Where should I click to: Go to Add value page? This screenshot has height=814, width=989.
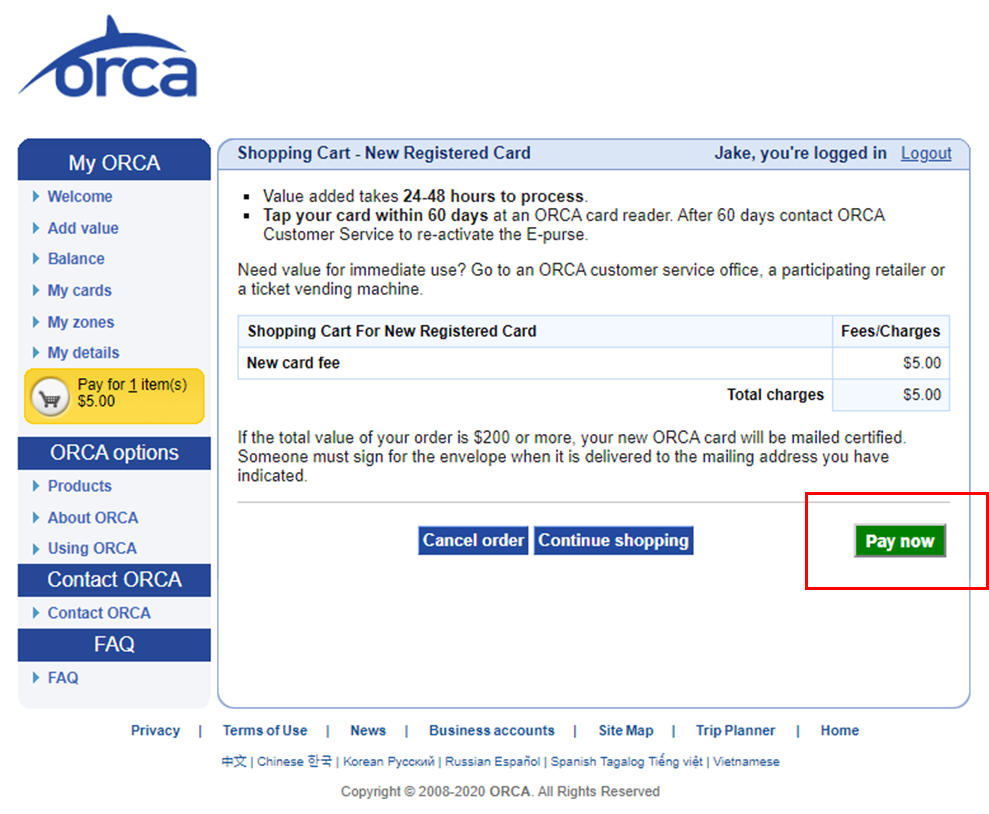[x=83, y=228]
